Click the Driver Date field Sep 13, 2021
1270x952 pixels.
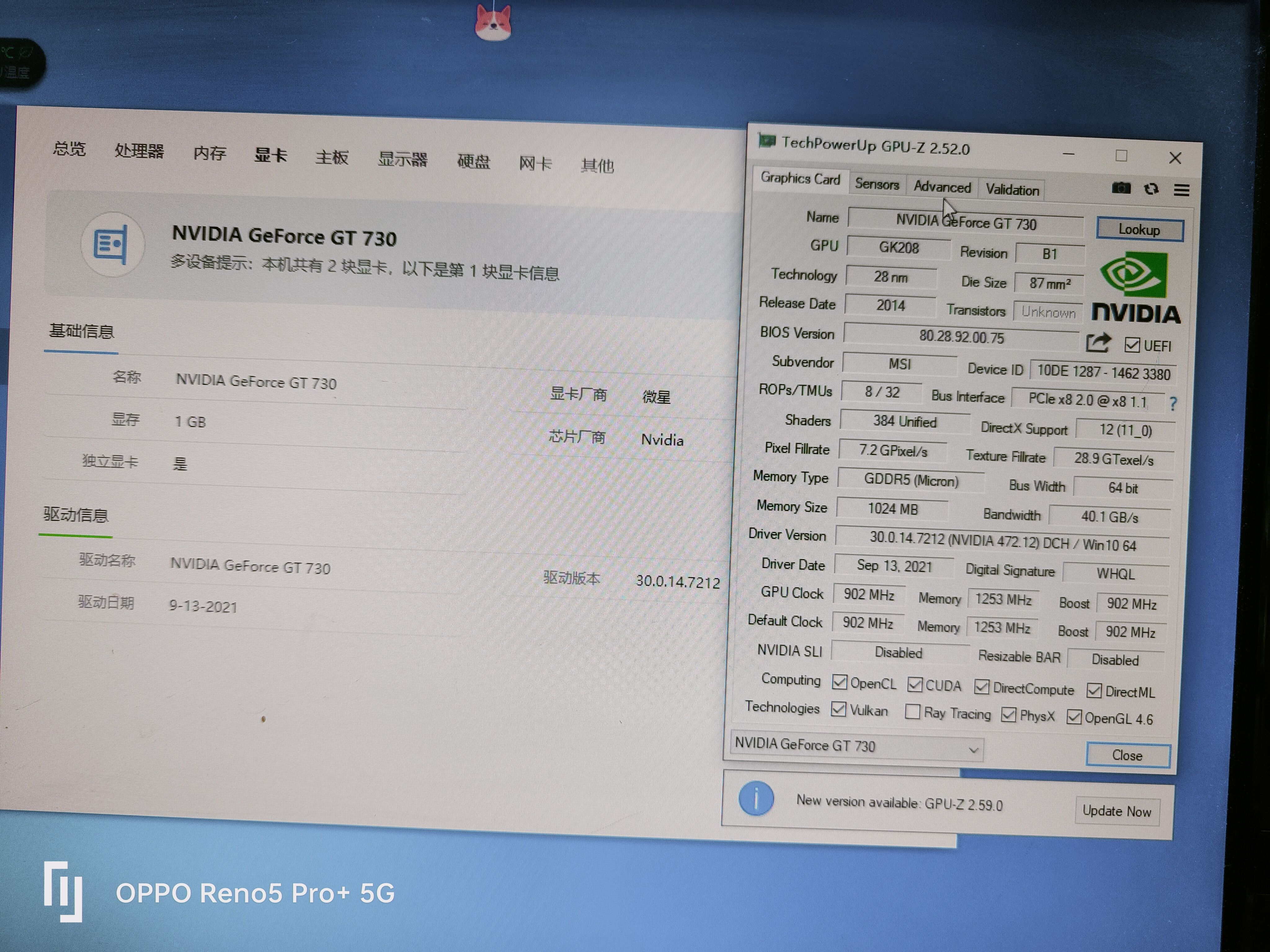[x=894, y=566]
